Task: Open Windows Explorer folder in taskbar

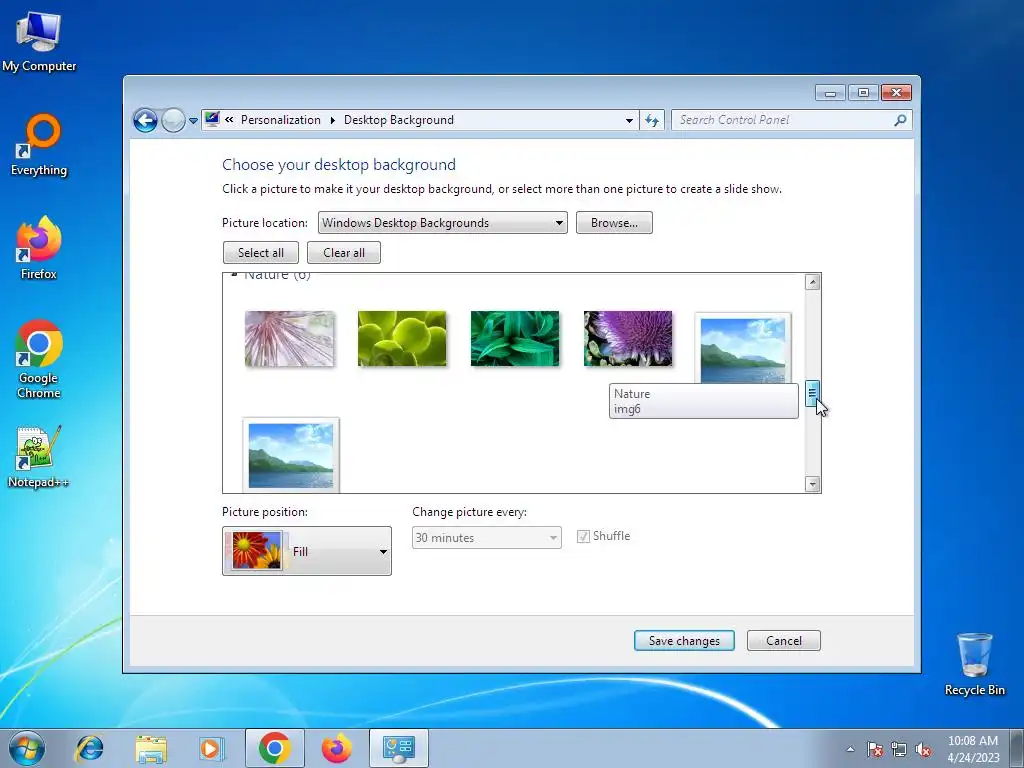Action: (x=151, y=748)
